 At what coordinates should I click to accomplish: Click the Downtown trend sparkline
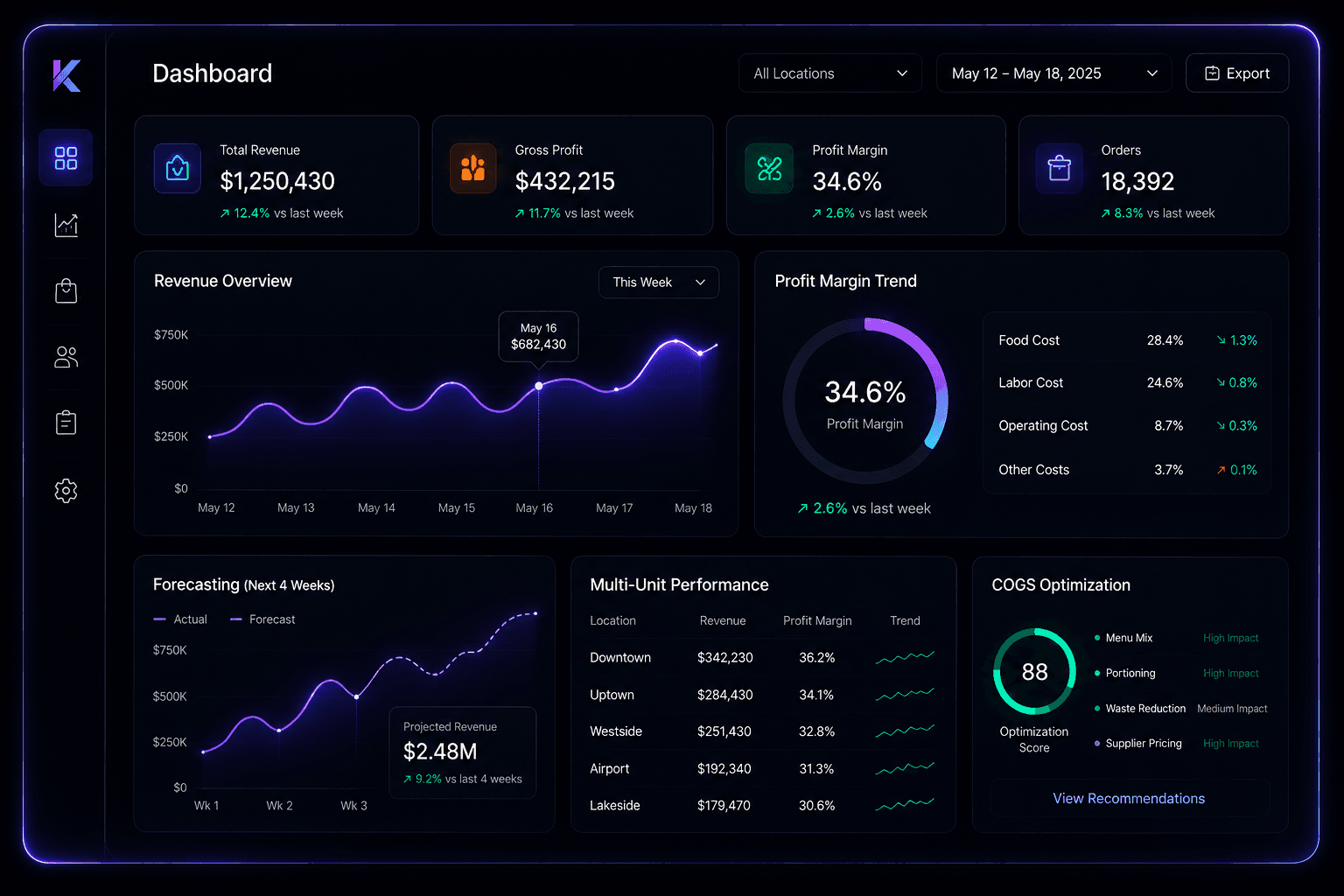pos(905,657)
